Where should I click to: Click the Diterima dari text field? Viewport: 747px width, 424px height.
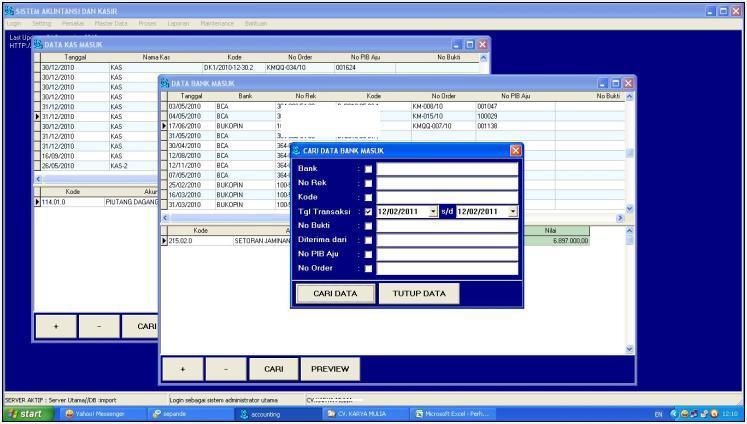447,241
